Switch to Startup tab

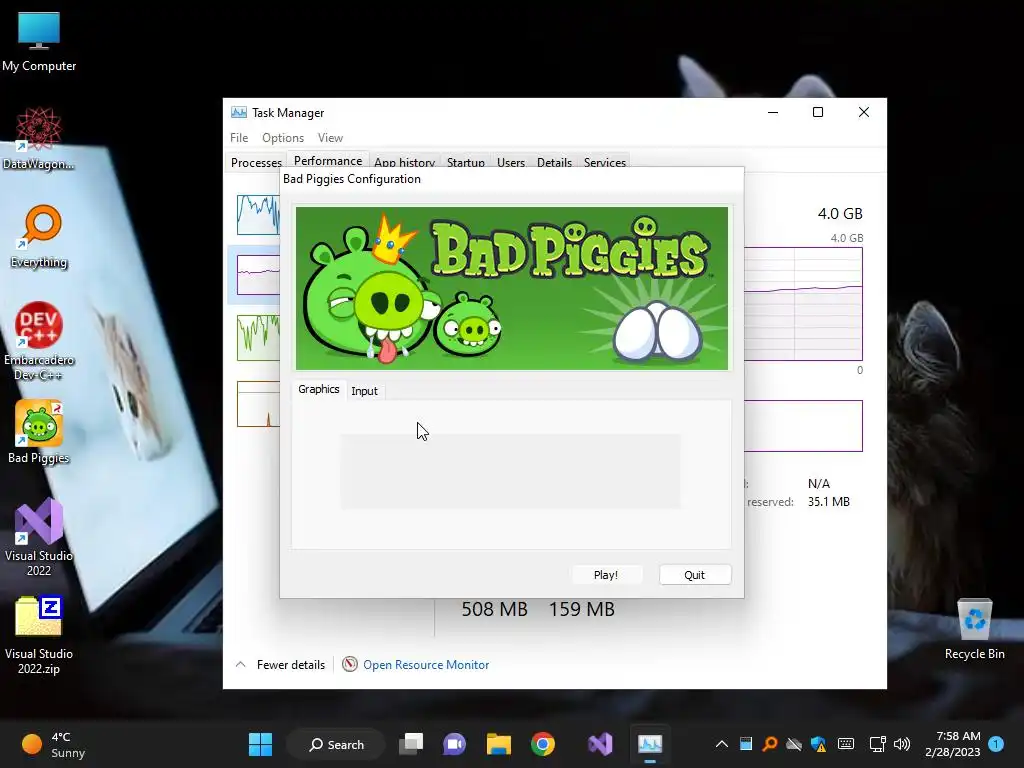[x=466, y=163]
